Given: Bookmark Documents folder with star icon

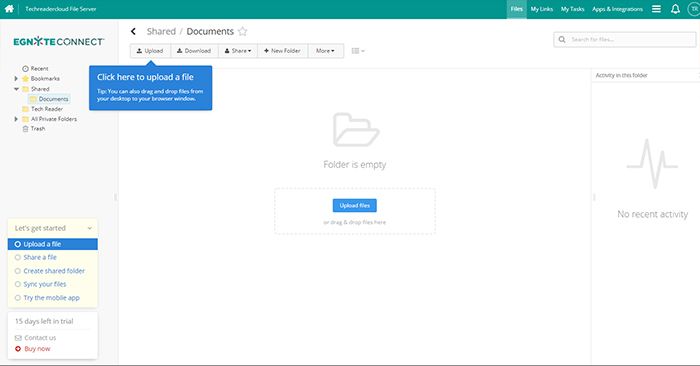Looking at the screenshot, I should (x=242, y=31).
